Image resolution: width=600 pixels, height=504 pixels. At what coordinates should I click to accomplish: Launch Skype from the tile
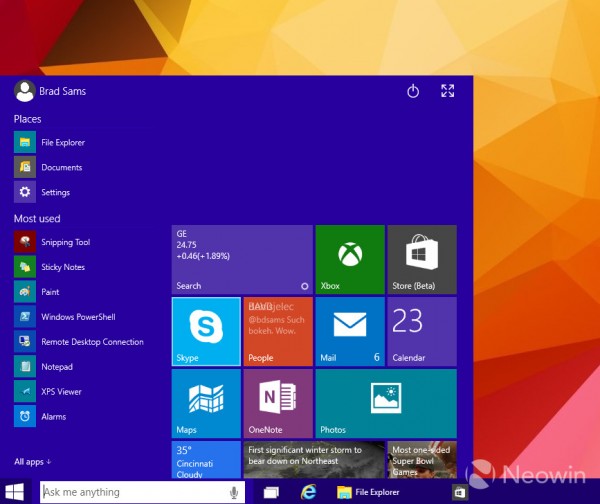click(206, 331)
